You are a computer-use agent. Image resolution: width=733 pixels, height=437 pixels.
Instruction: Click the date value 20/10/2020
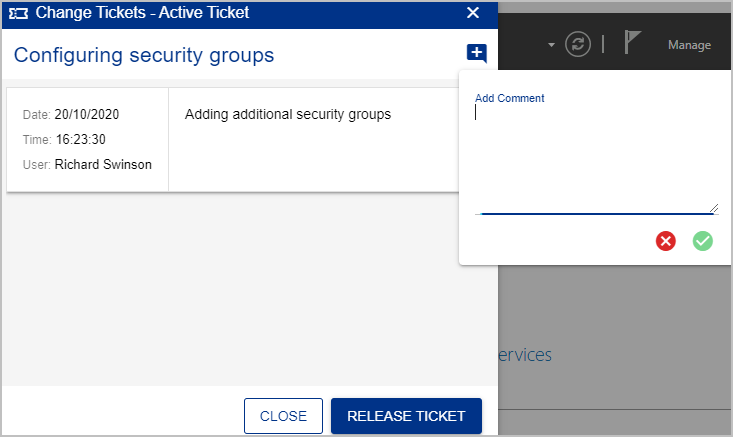tap(86, 115)
